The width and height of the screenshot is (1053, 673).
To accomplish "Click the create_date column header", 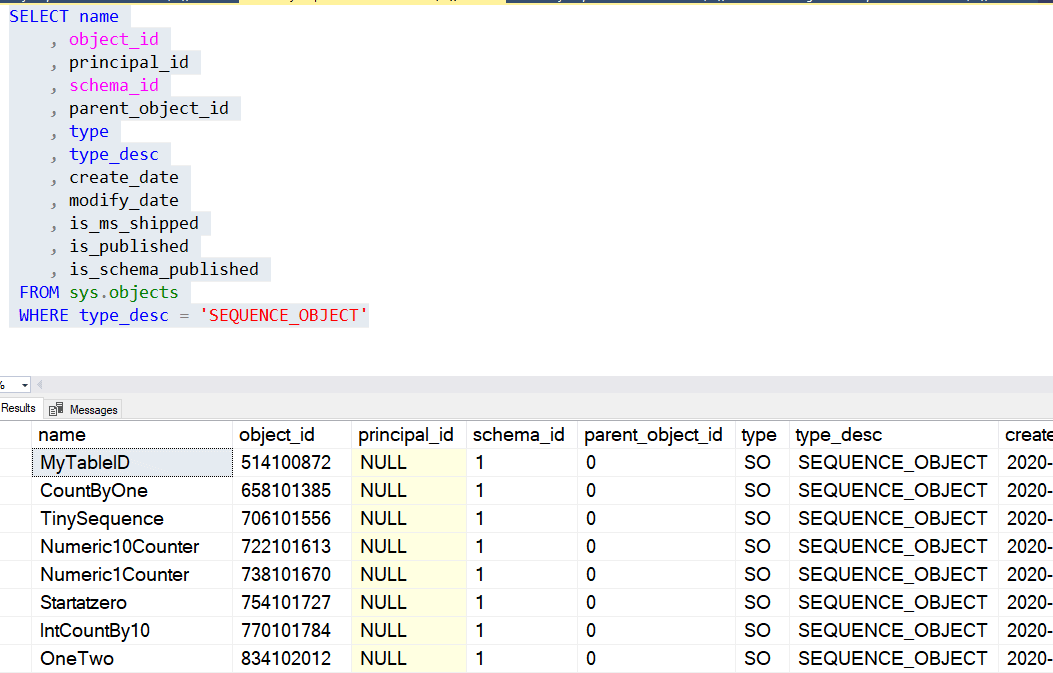I will tap(1027, 435).
